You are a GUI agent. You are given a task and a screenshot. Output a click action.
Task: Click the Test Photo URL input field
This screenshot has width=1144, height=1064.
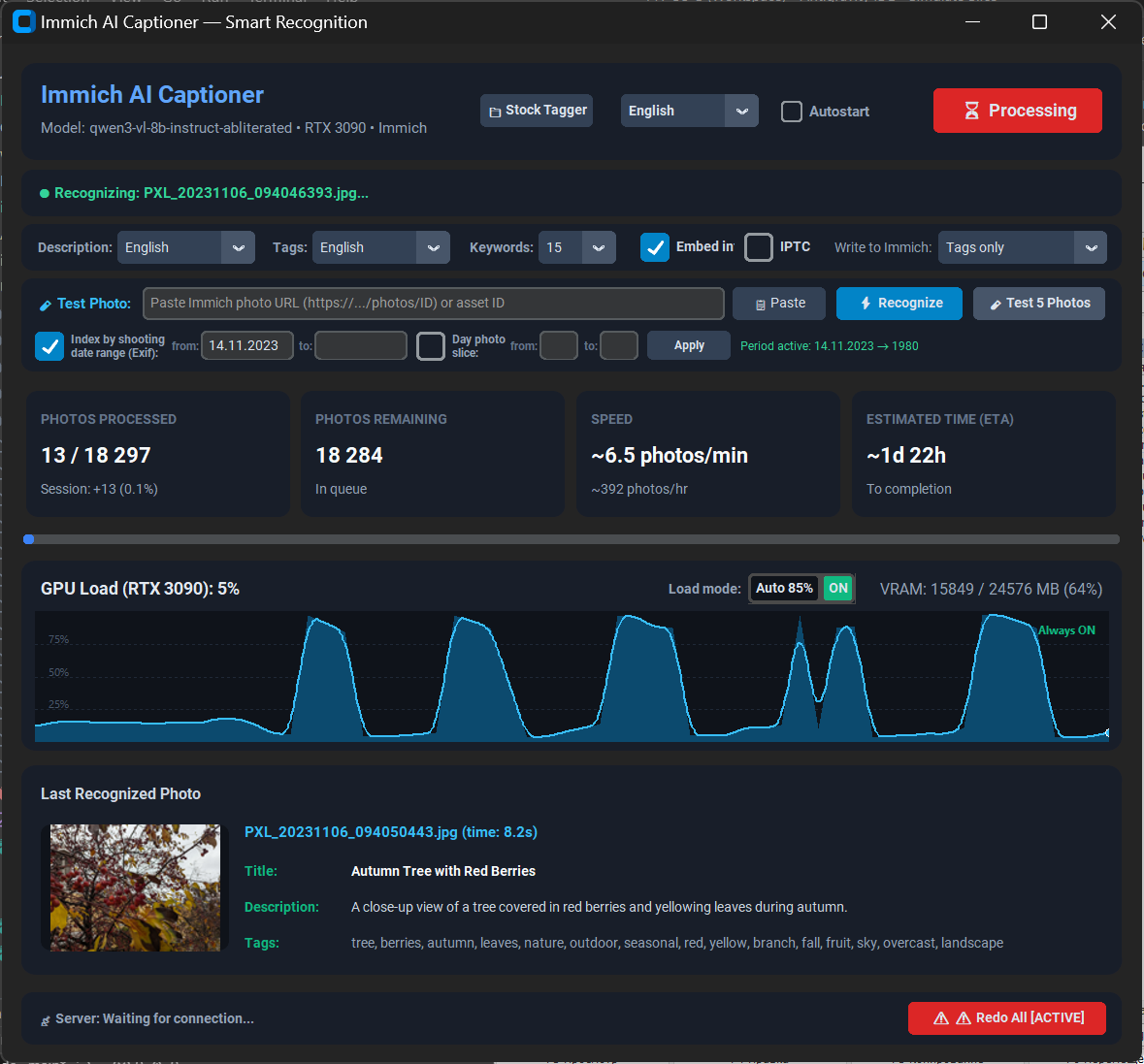(x=434, y=304)
